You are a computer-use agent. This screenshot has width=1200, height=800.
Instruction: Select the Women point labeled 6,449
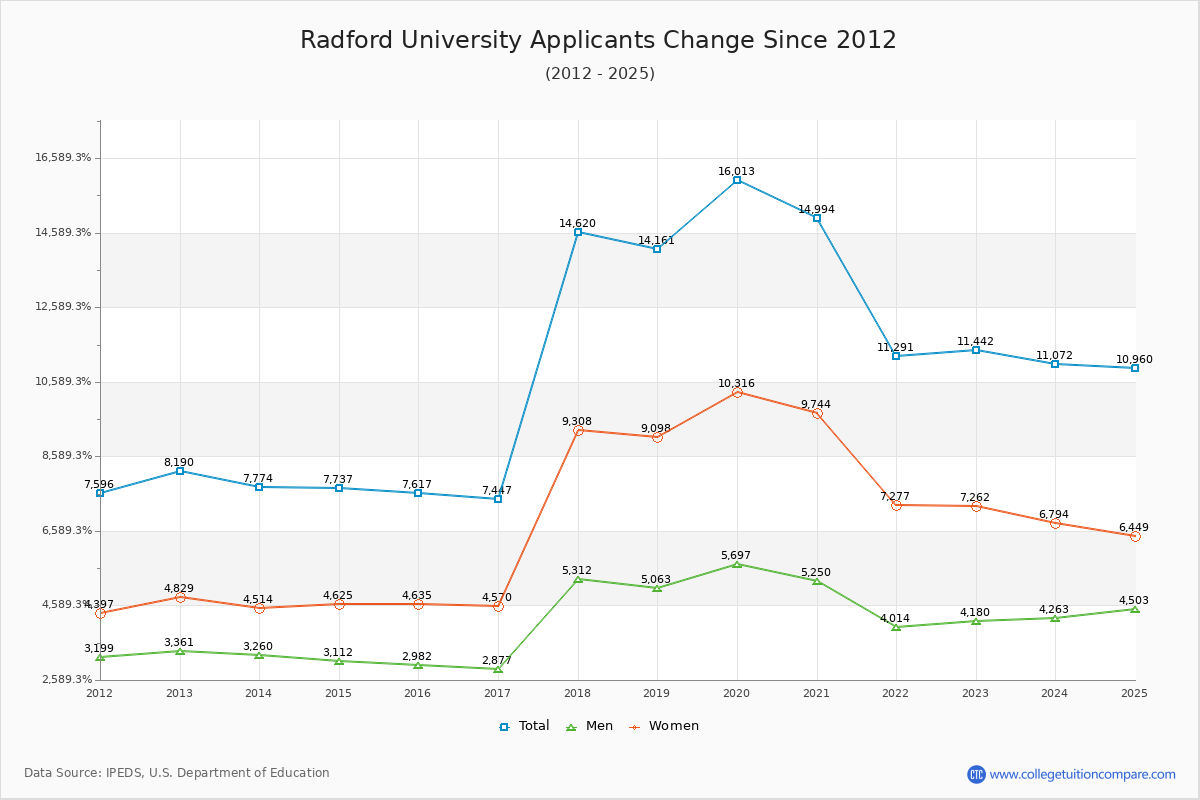coord(1135,536)
